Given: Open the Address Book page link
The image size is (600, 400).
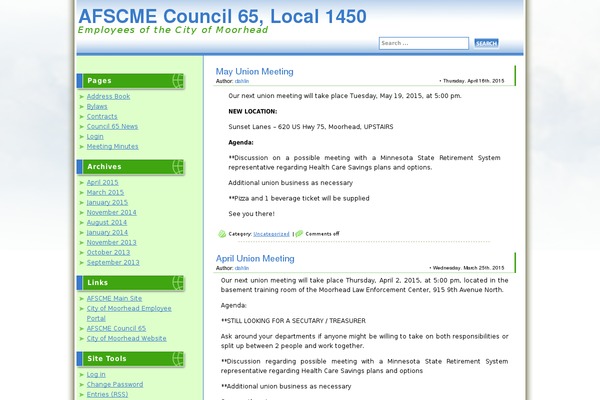Looking at the screenshot, I should pos(108,96).
